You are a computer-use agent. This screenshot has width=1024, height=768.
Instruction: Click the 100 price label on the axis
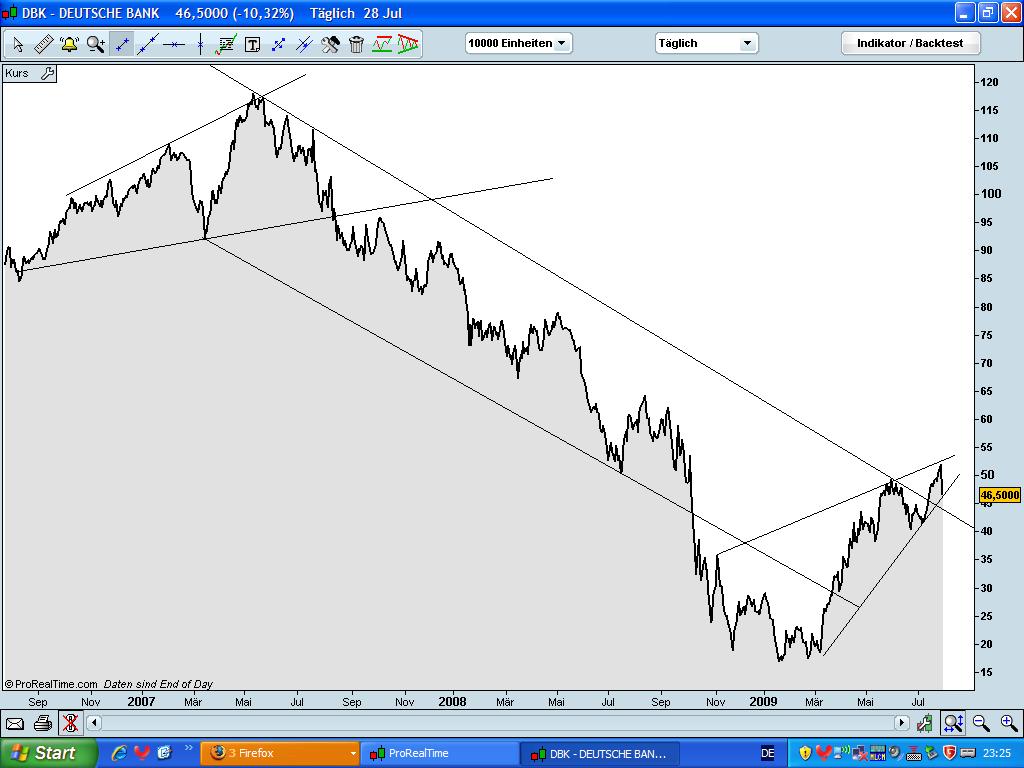990,194
